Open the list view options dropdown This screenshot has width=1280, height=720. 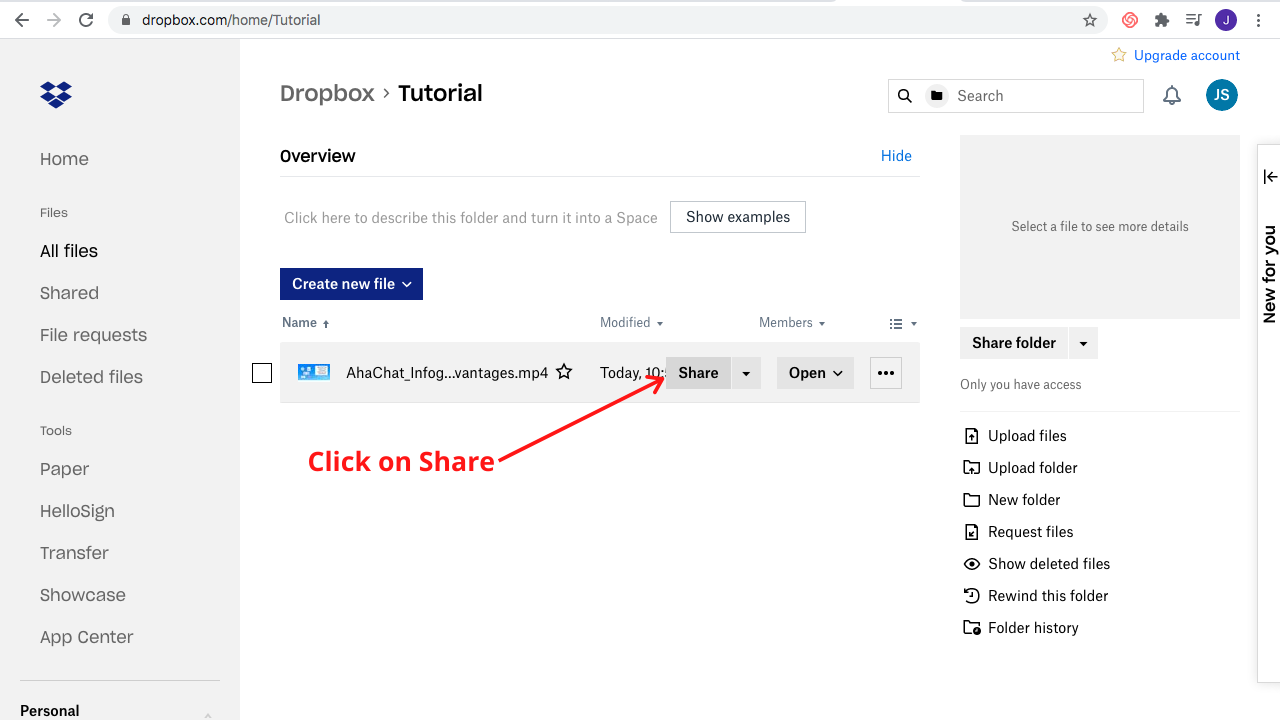[903, 324]
